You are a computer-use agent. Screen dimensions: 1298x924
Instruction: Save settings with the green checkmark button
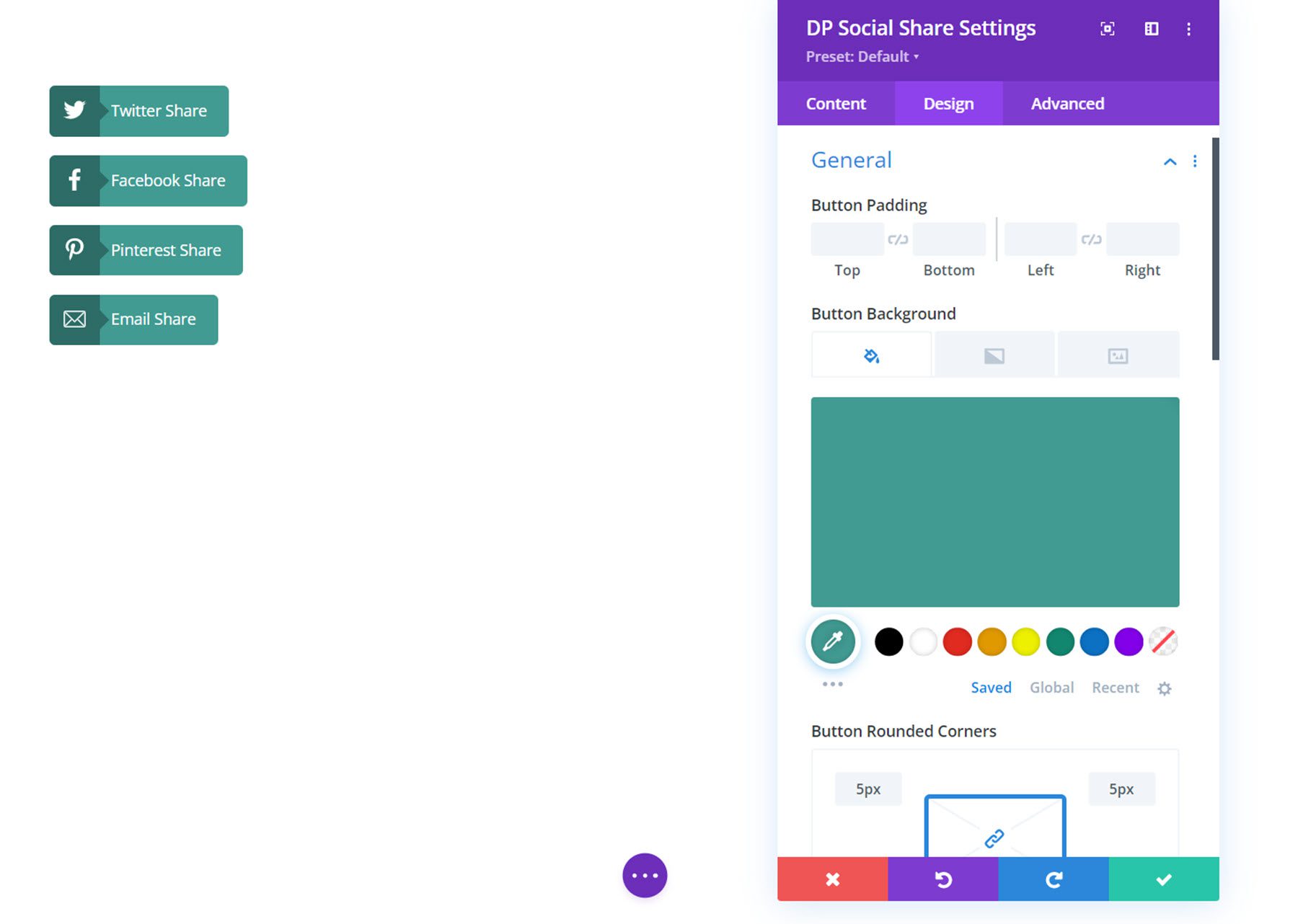1163,879
